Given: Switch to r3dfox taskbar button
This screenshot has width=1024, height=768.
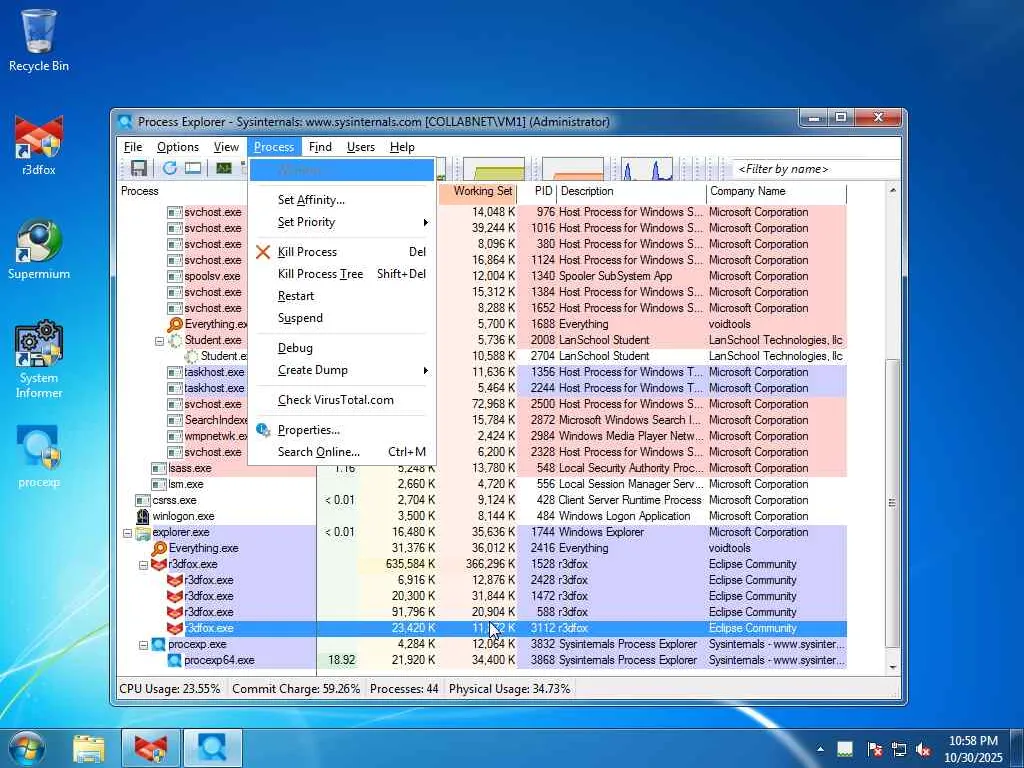Looking at the screenshot, I should click(150, 748).
